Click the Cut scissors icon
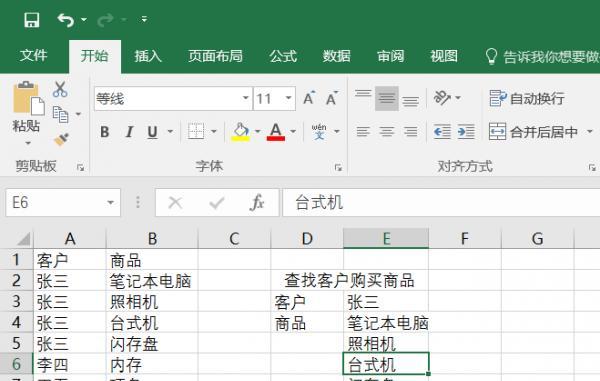 (60, 89)
